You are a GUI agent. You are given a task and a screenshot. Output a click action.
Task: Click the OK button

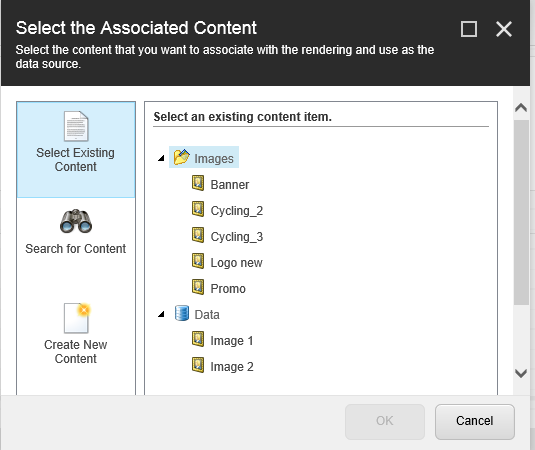[x=385, y=422]
